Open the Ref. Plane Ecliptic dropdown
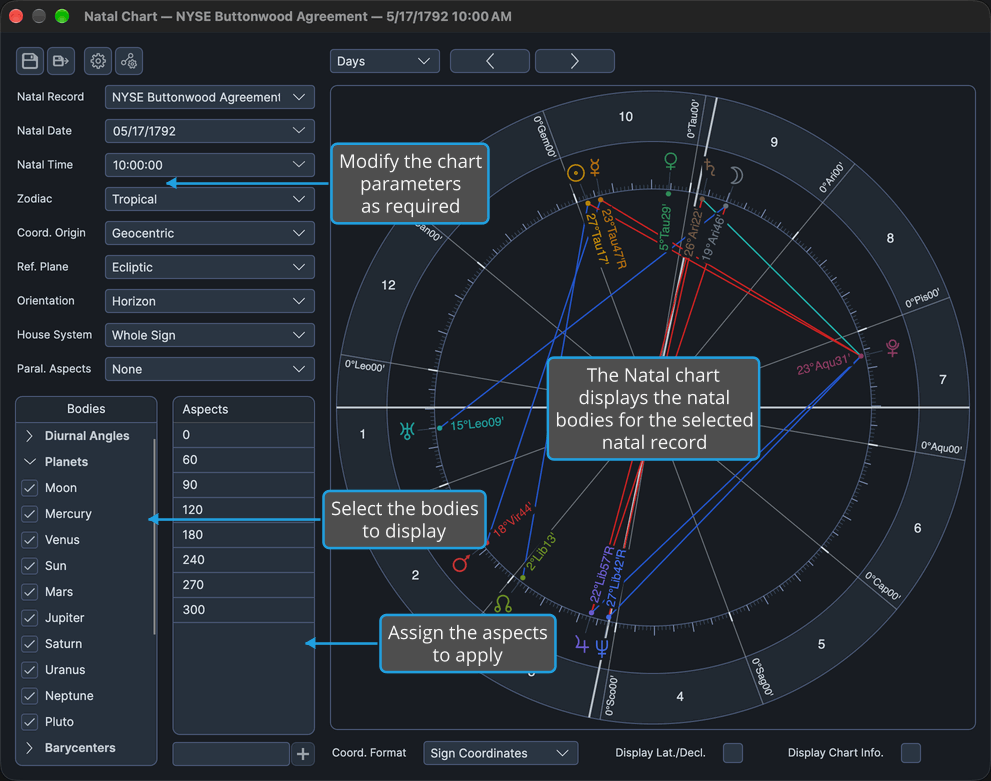Viewport: 991px width, 781px height. pyautogui.click(x=210, y=267)
